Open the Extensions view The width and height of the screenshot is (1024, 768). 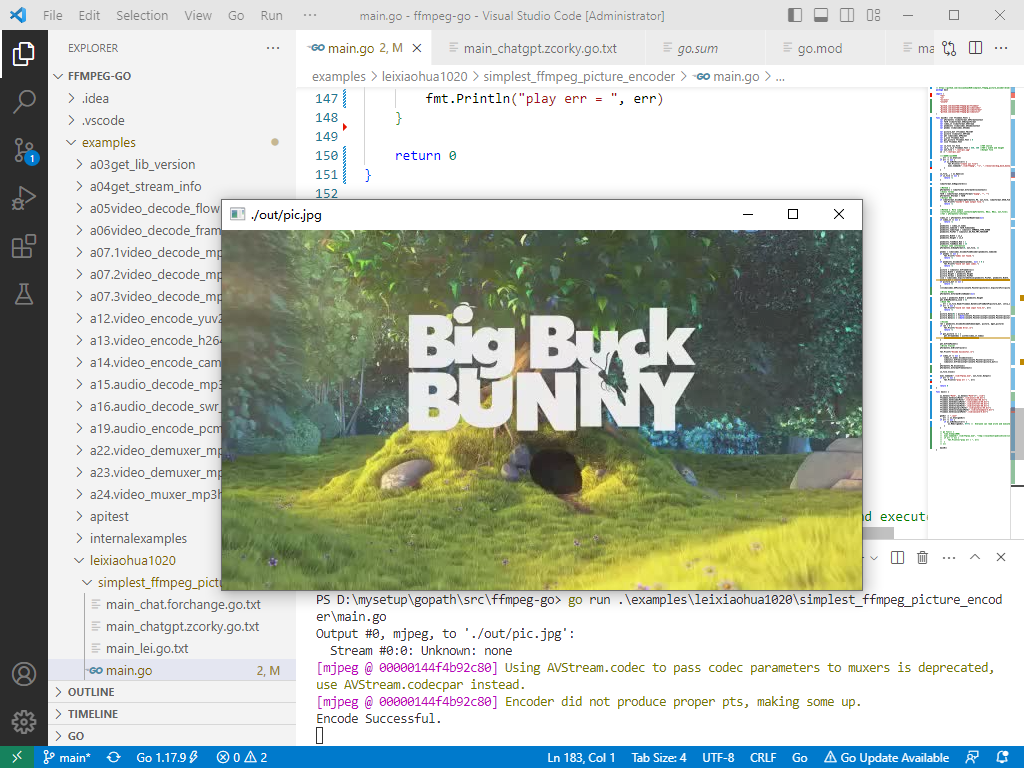coord(24,246)
